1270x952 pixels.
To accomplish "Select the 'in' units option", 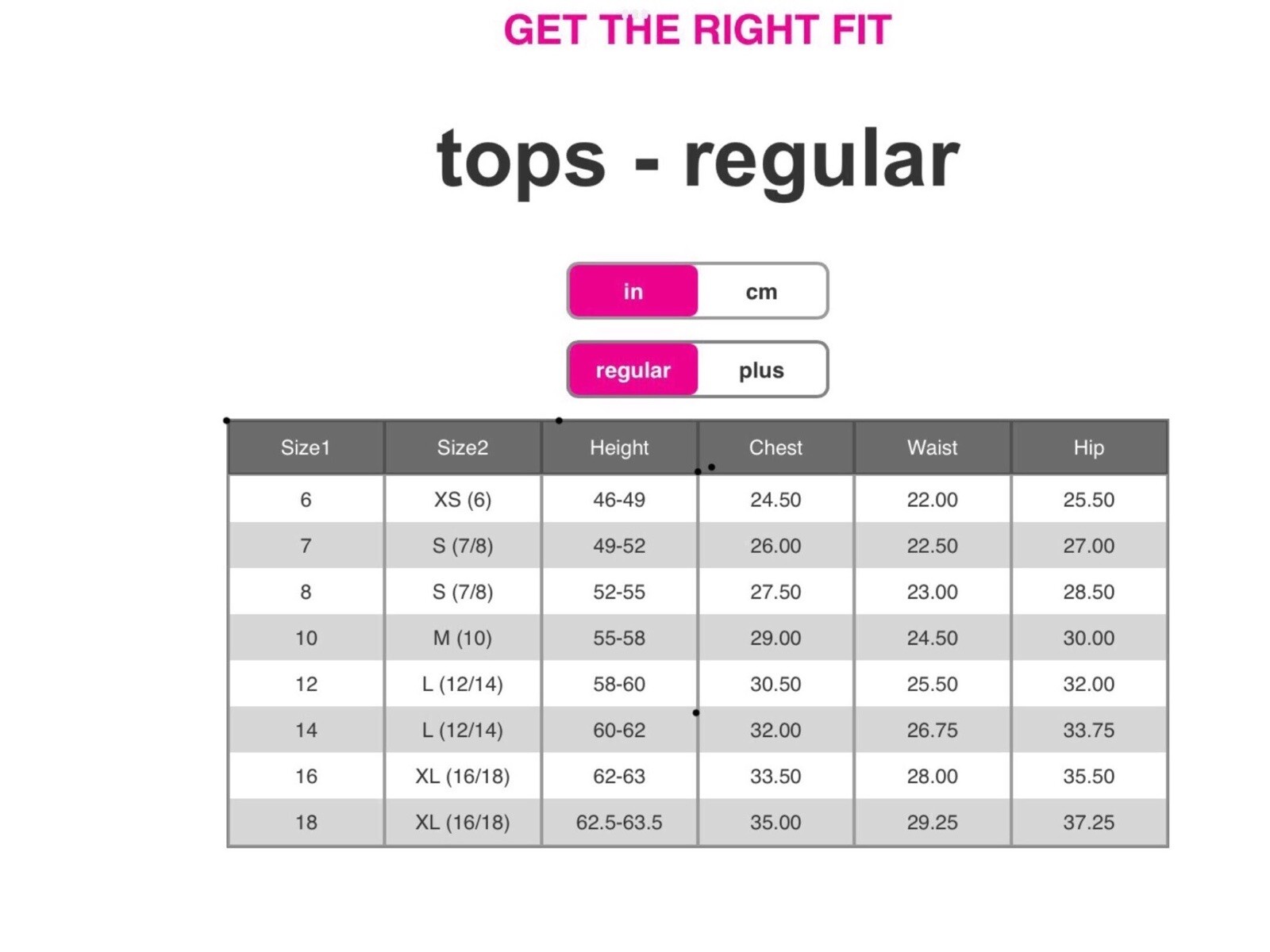I will coord(633,291).
